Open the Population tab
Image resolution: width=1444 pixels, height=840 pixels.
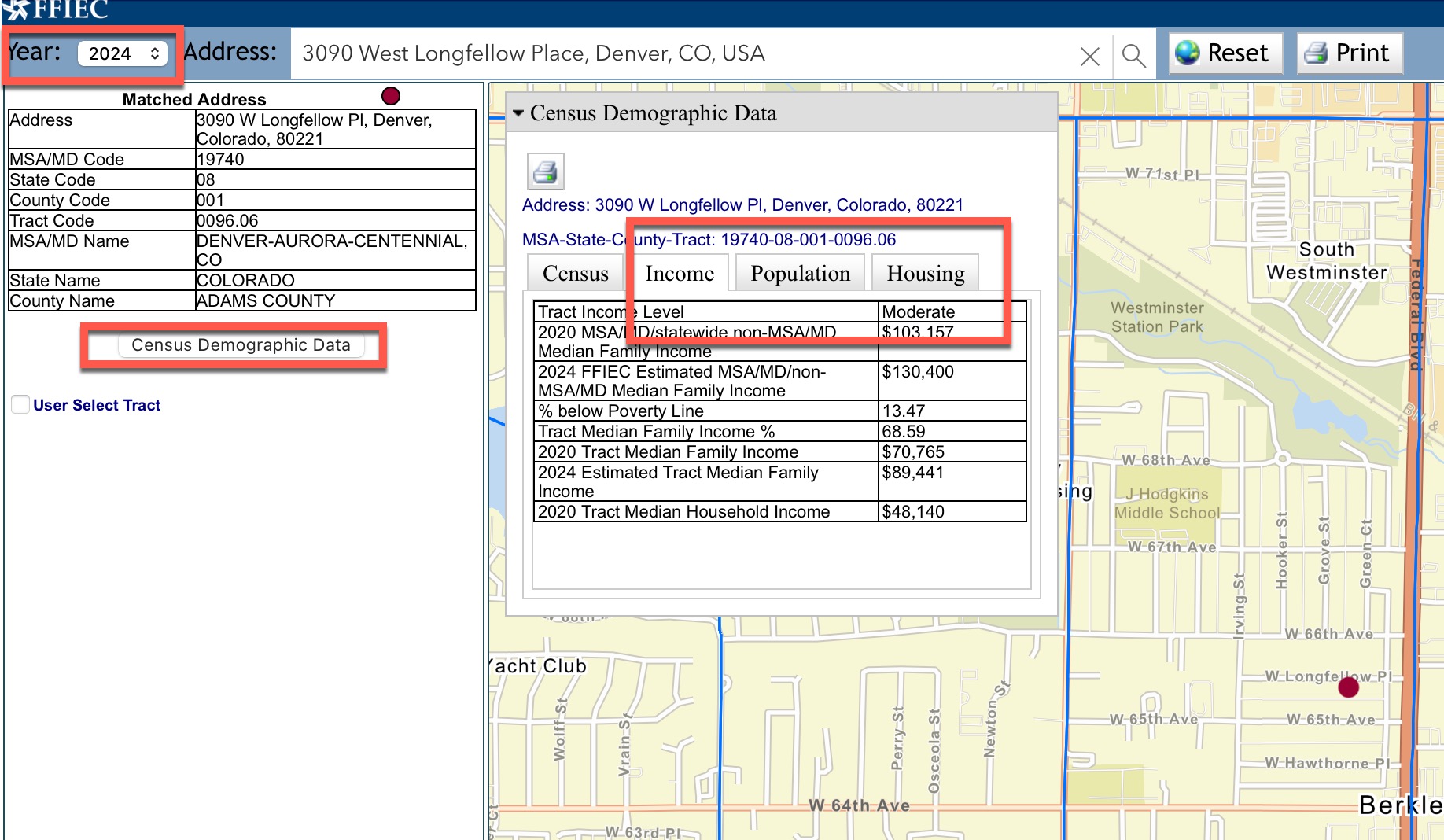[x=800, y=274]
